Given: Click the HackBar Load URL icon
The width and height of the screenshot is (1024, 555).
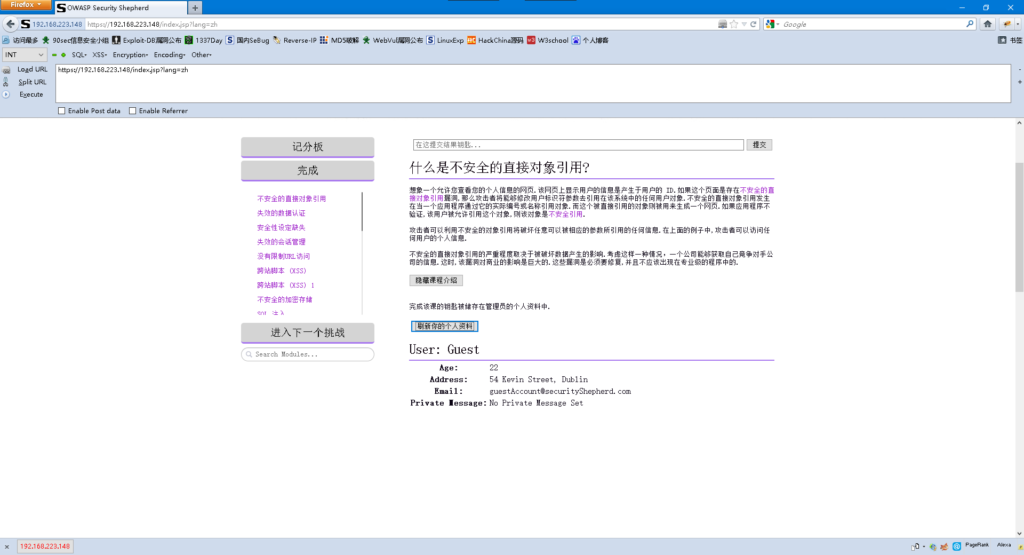Looking at the screenshot, I should (x=6, y=69).
